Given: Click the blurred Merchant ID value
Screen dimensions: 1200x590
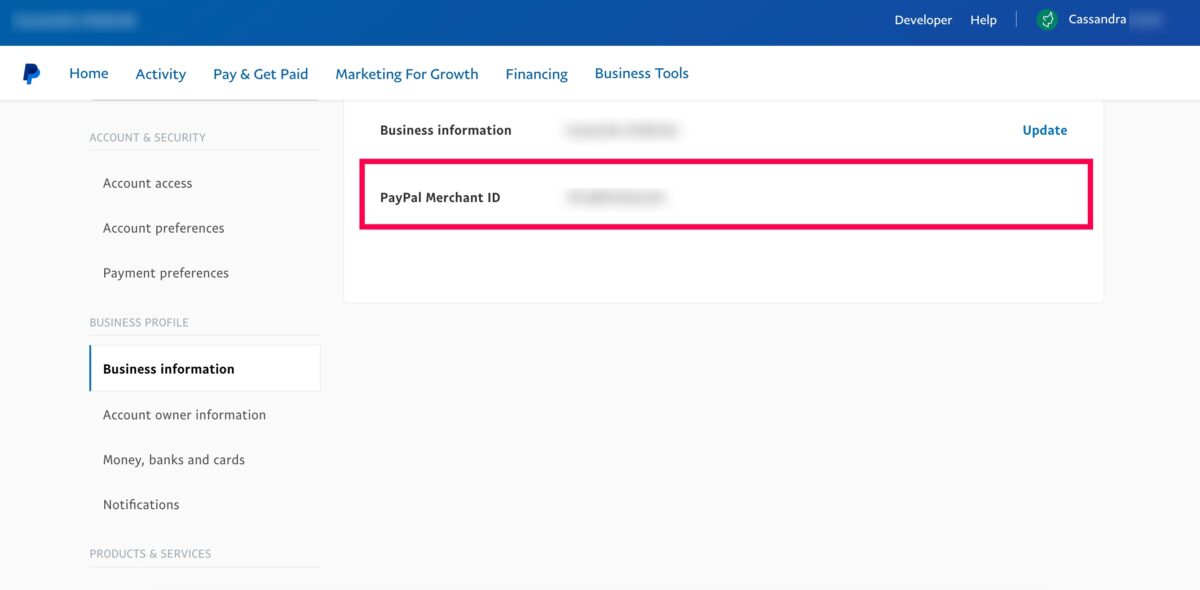Looking at the screenshot, I should point(615,198).
